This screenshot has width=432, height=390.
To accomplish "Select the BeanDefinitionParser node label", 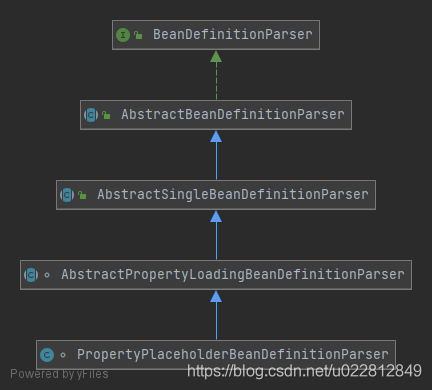I will point(233,35).
